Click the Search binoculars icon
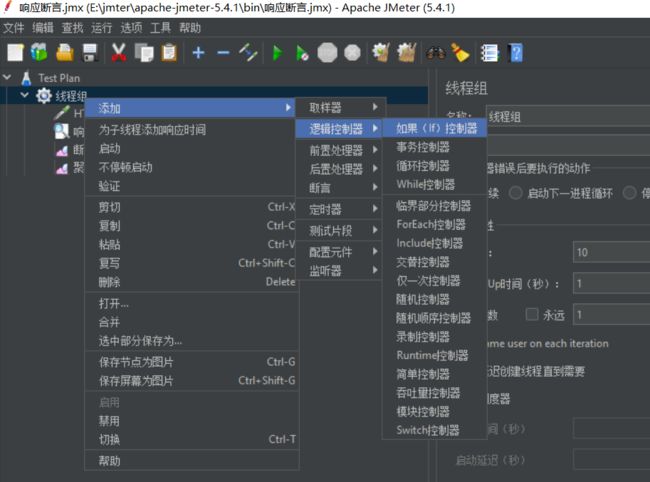The width and height of the screenshot is (650, 482). click(436, 53)
